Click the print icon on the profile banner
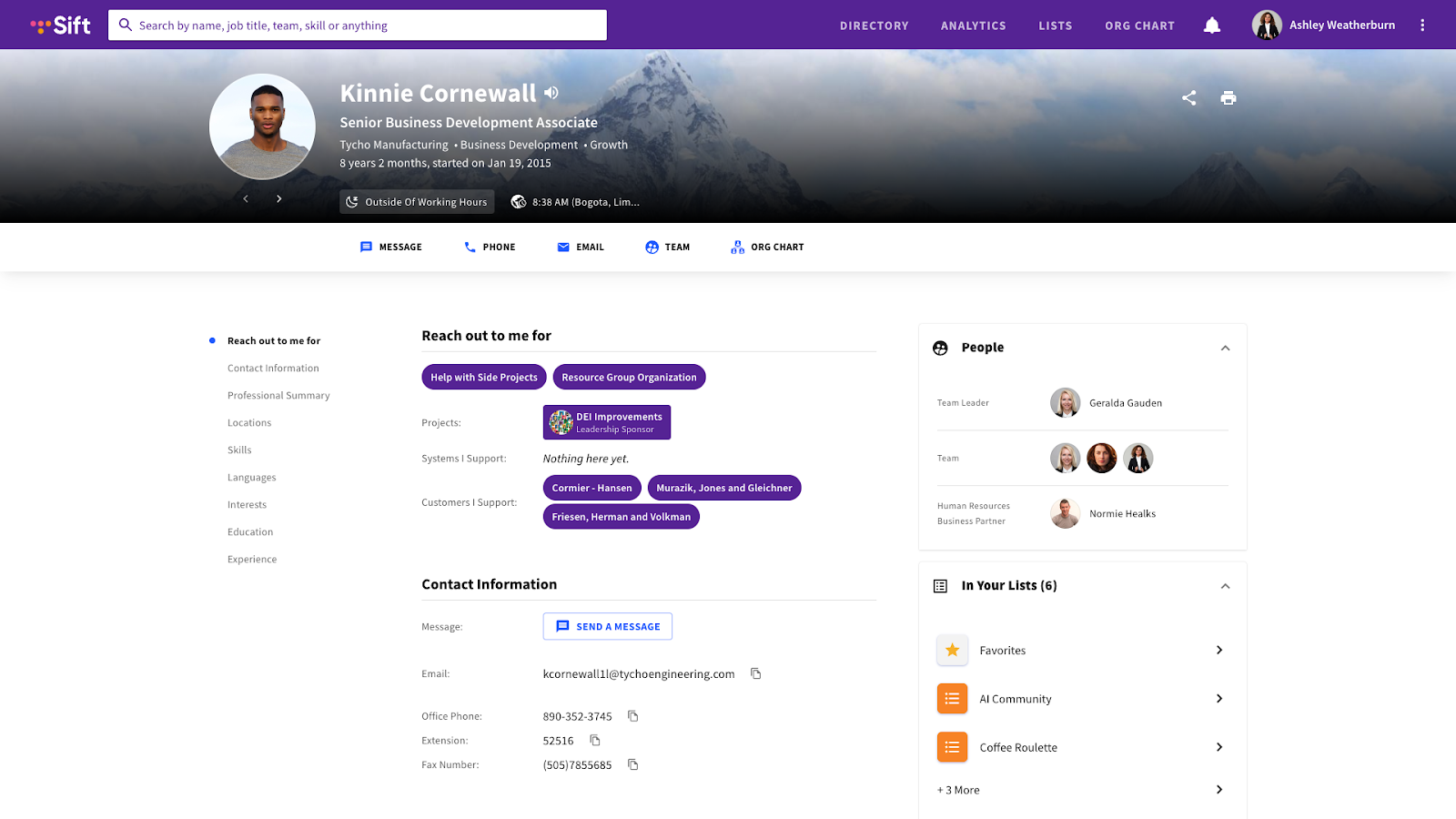This screenshot has height=819, width=1456. [x=1228, y=97]
